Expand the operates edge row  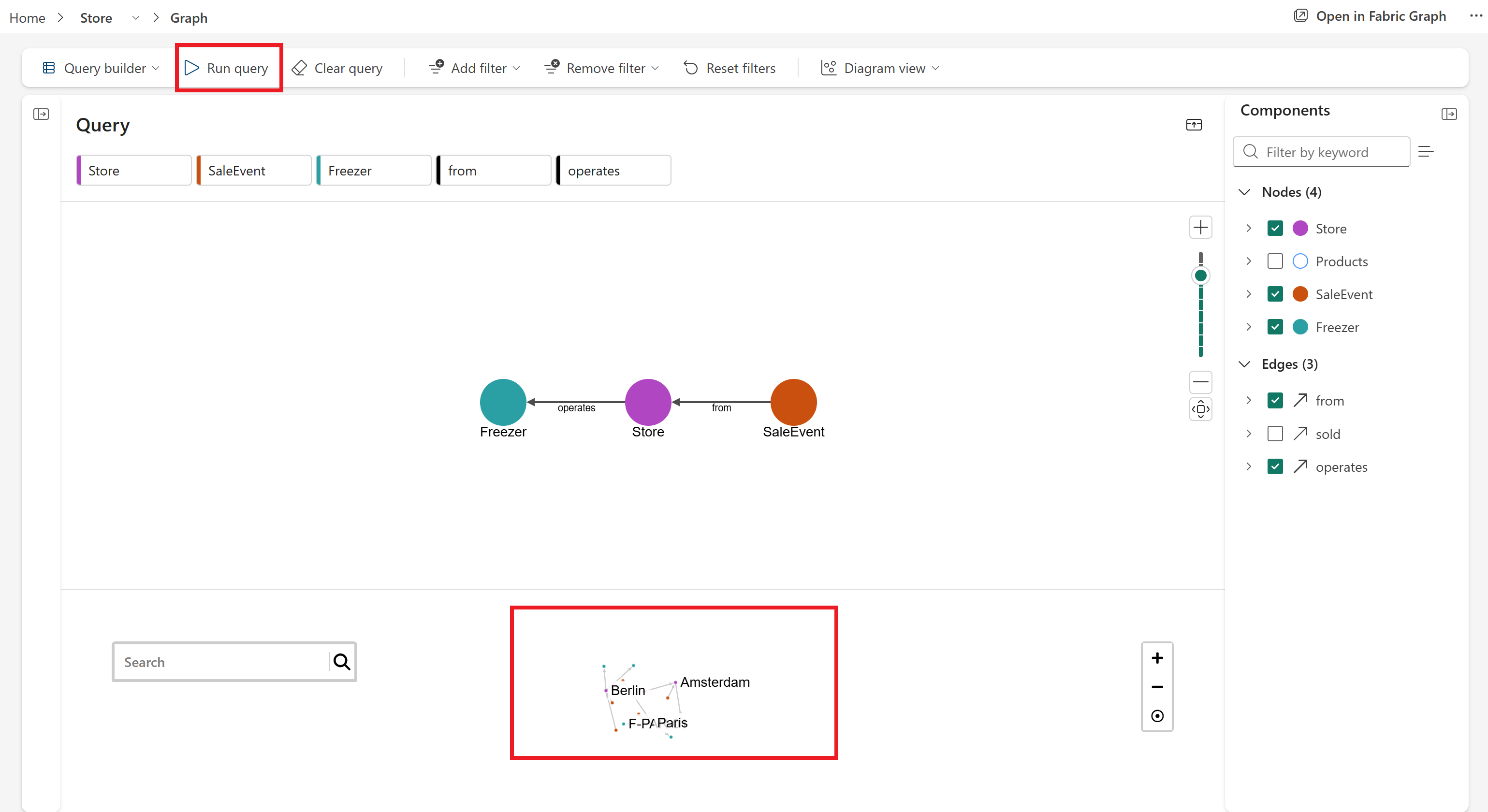pyautogui.click(x=1248, y=466)
